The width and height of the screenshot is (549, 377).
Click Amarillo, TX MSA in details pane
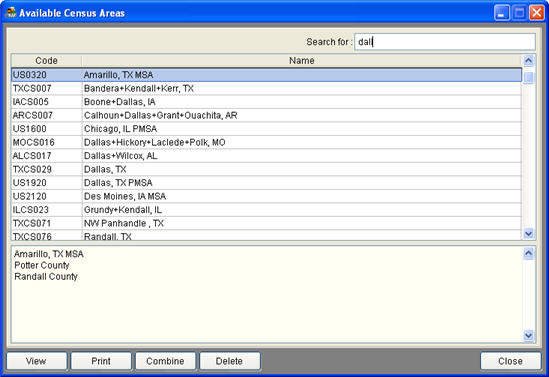tap(49, 254)
